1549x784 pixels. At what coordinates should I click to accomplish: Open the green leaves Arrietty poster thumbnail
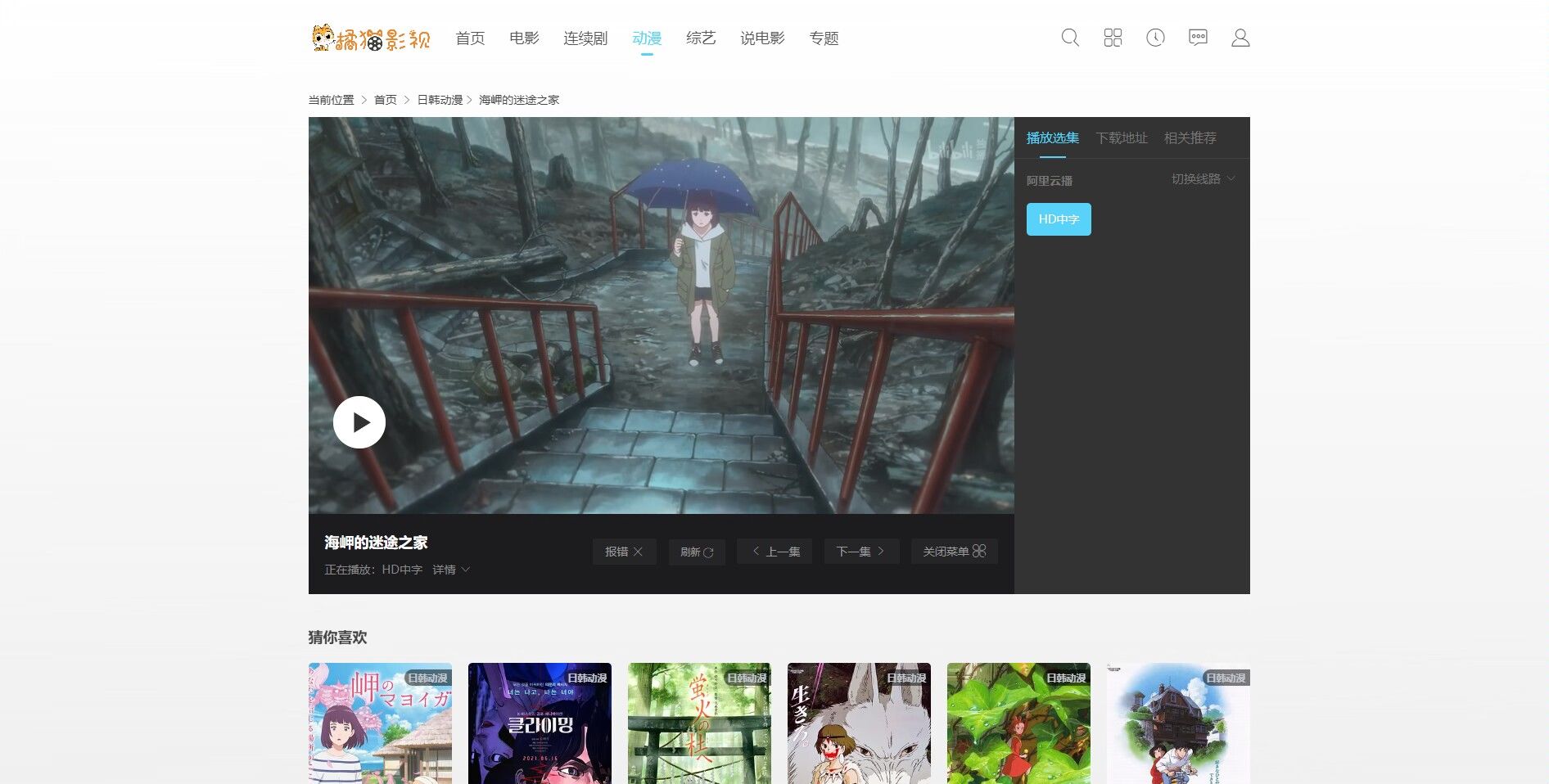[x=1018, y=723]
